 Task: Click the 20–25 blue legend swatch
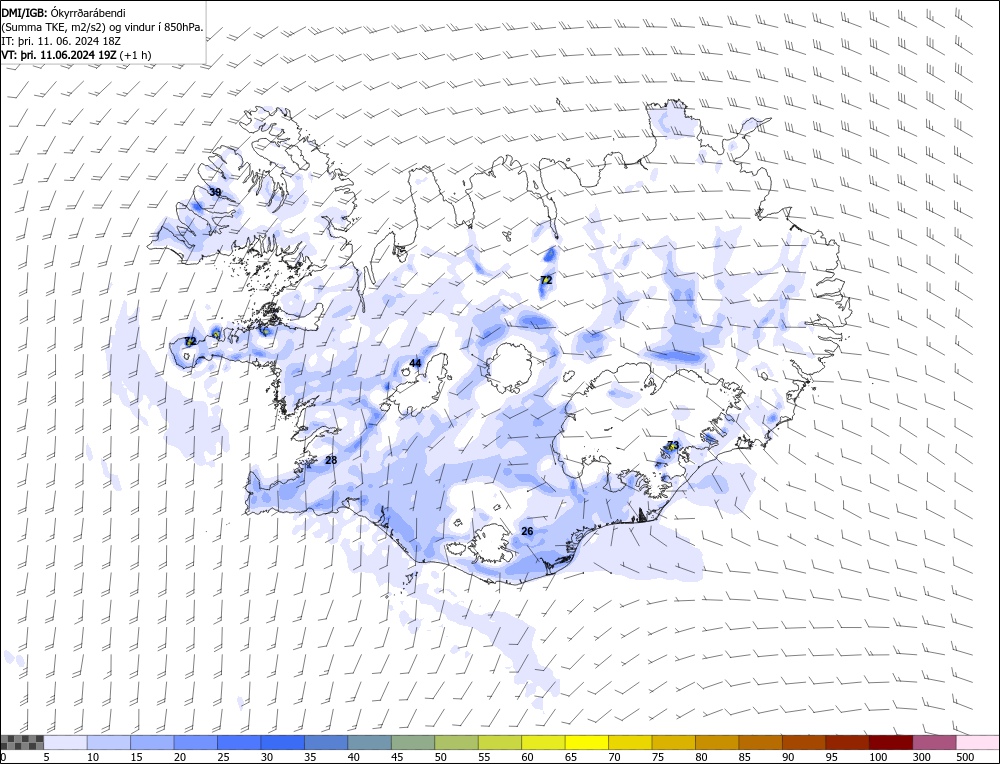[195, 742]
